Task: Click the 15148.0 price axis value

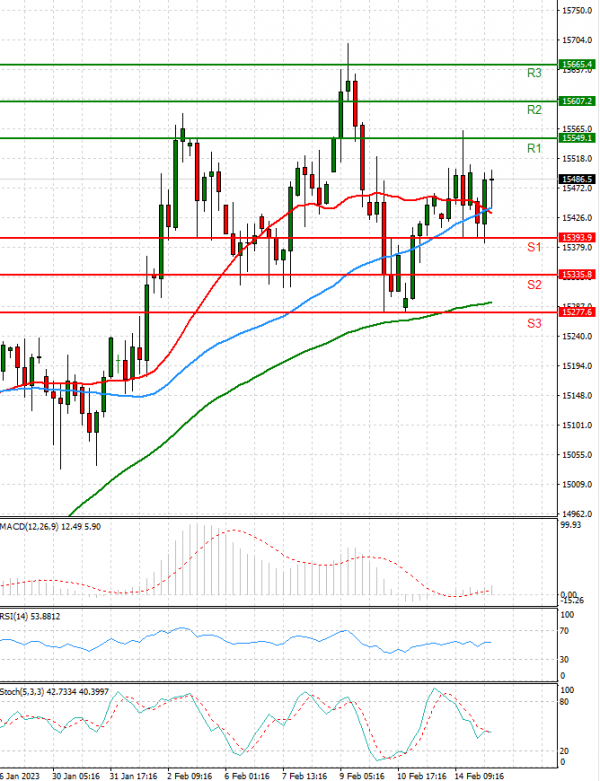Action: (577, 396)
